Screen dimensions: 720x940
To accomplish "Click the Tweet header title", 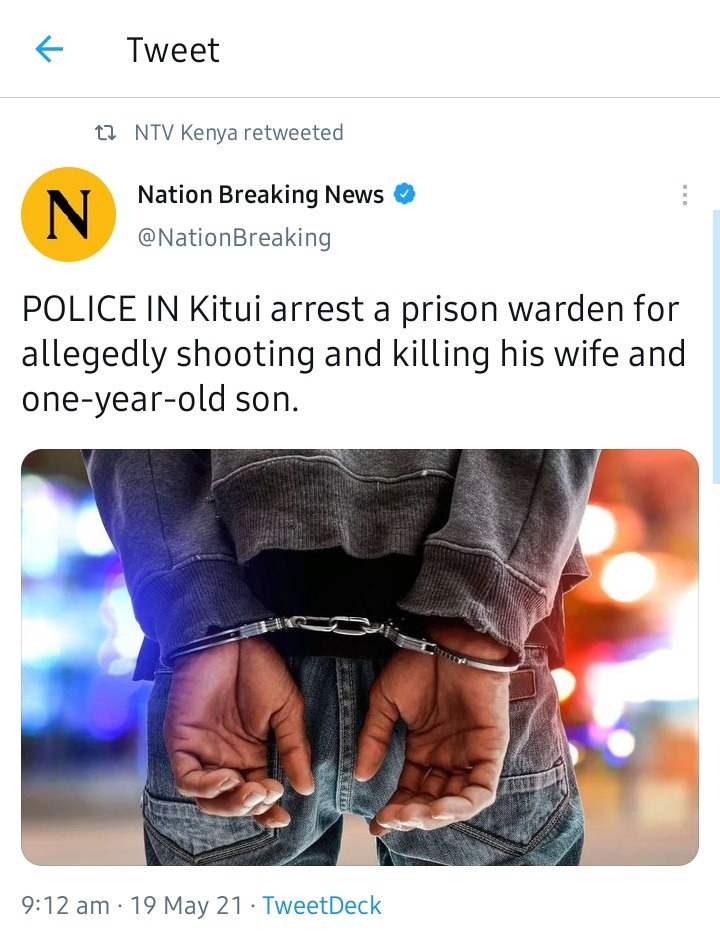I will coord(173,50).
